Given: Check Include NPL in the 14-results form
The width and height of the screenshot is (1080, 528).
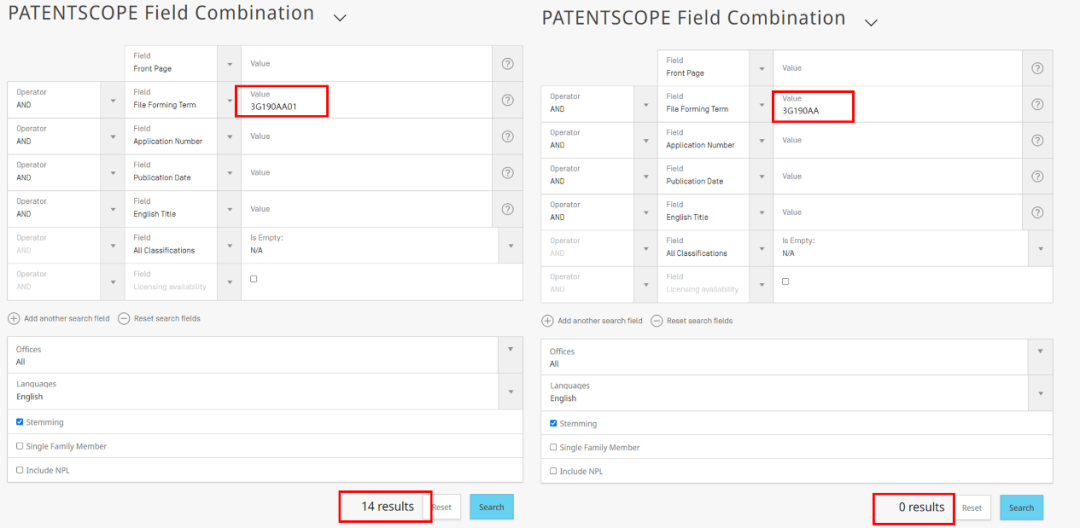Looking at the screenshot, I should (x=19, y=470).
